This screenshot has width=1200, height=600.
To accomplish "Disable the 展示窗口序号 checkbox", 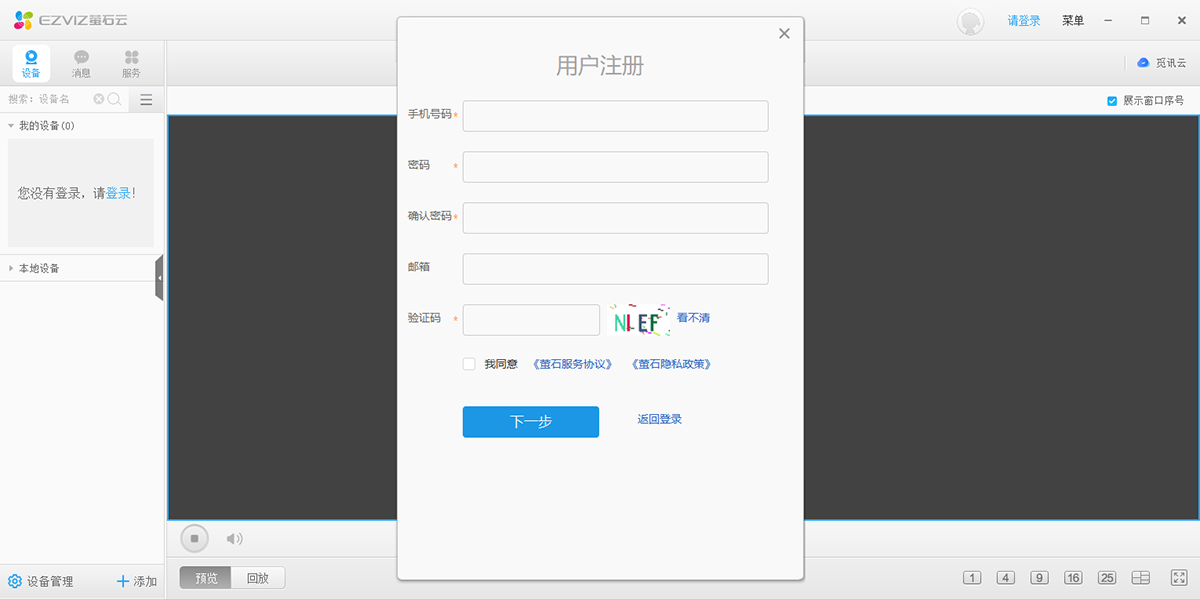I will click(x=1112, y=100).
